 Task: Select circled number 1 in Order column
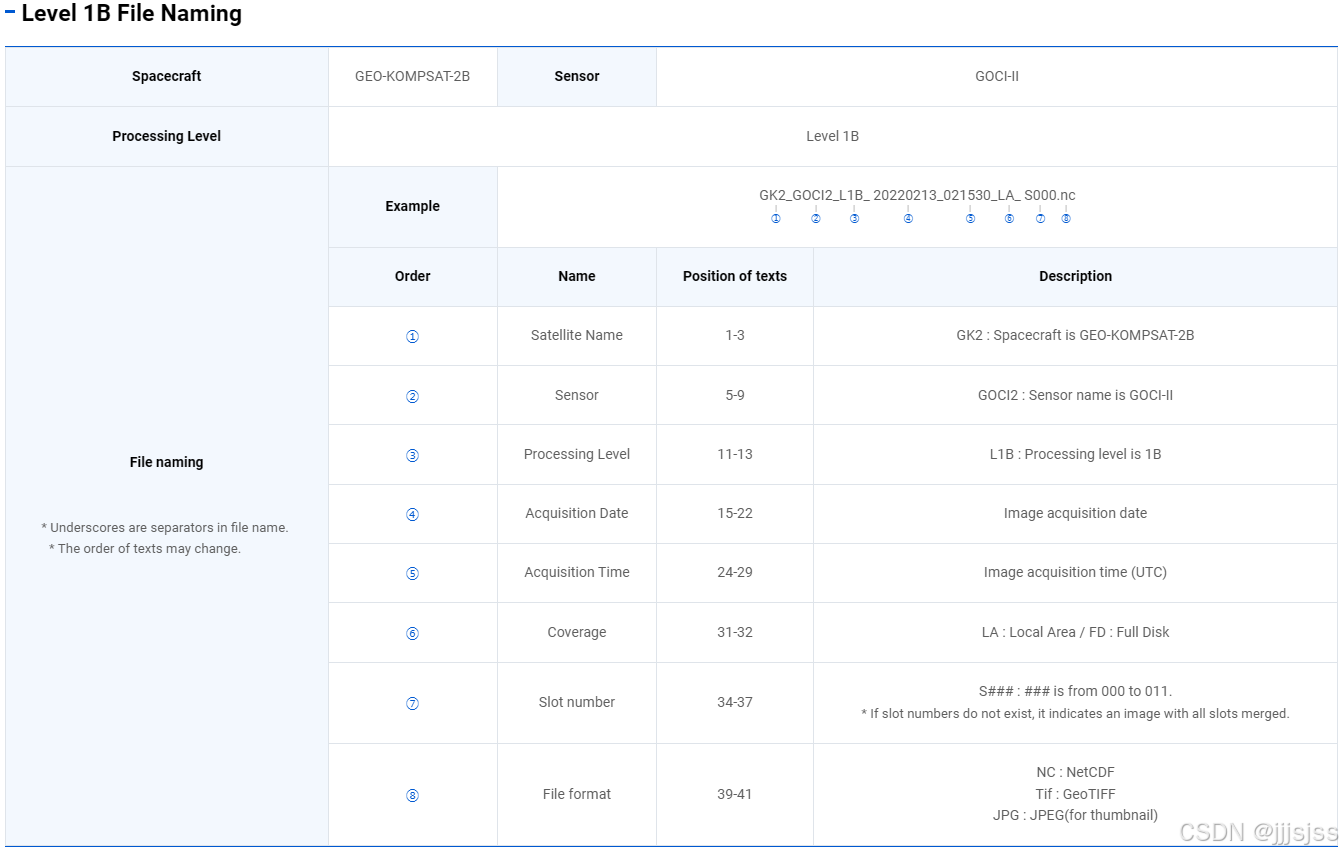412,337
